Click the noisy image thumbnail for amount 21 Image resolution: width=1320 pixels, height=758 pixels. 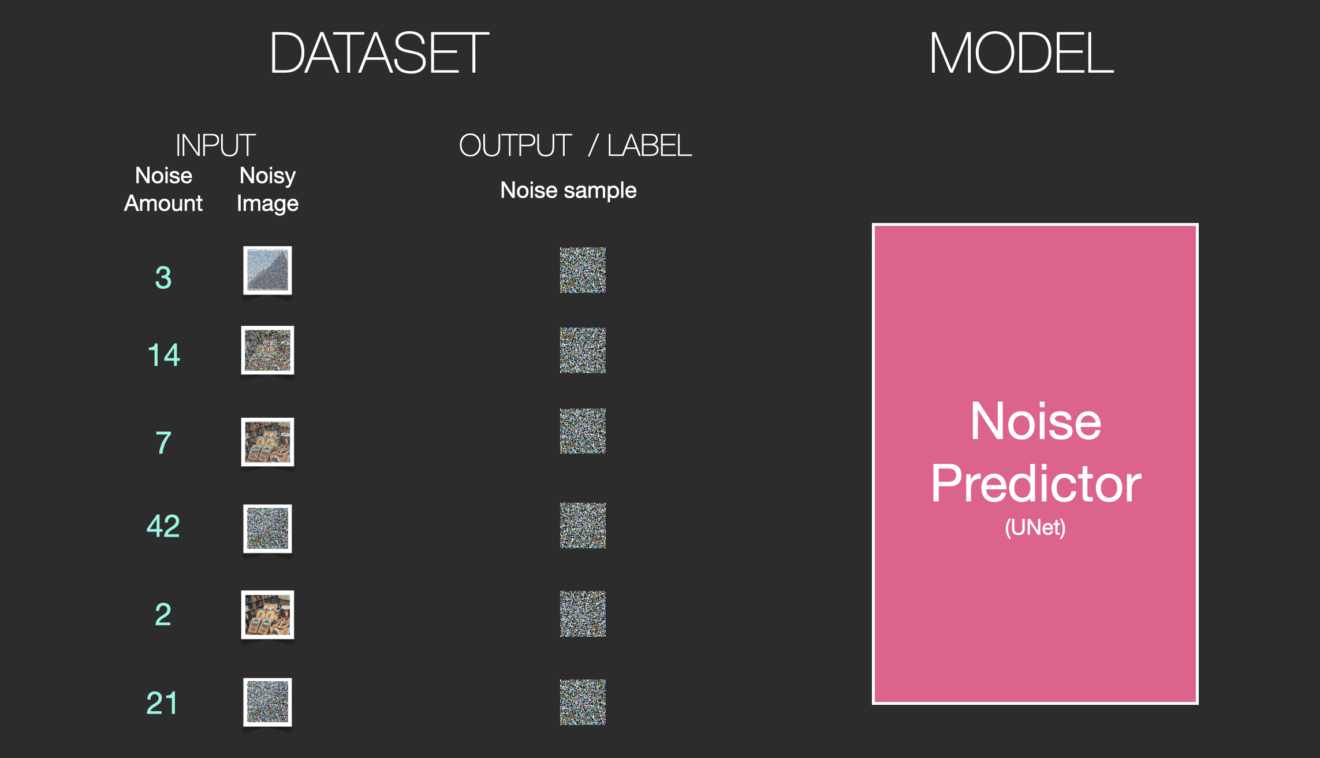click(x=267, y=702)
